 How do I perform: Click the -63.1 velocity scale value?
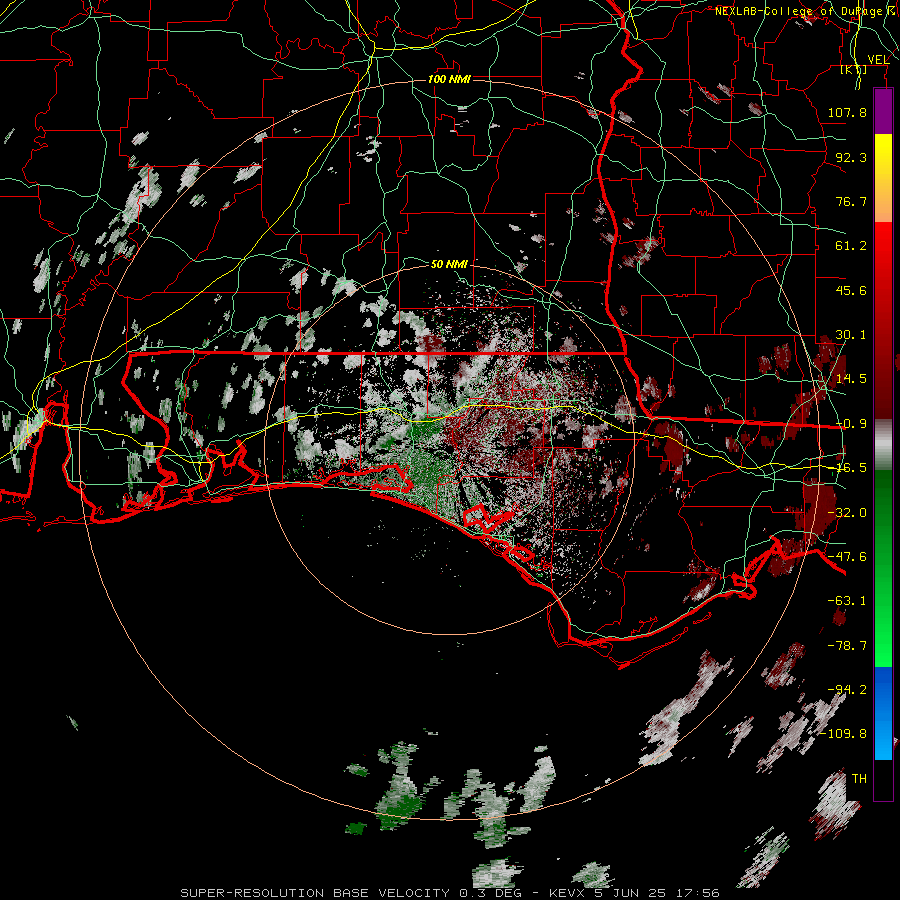(x=847, y=601)
